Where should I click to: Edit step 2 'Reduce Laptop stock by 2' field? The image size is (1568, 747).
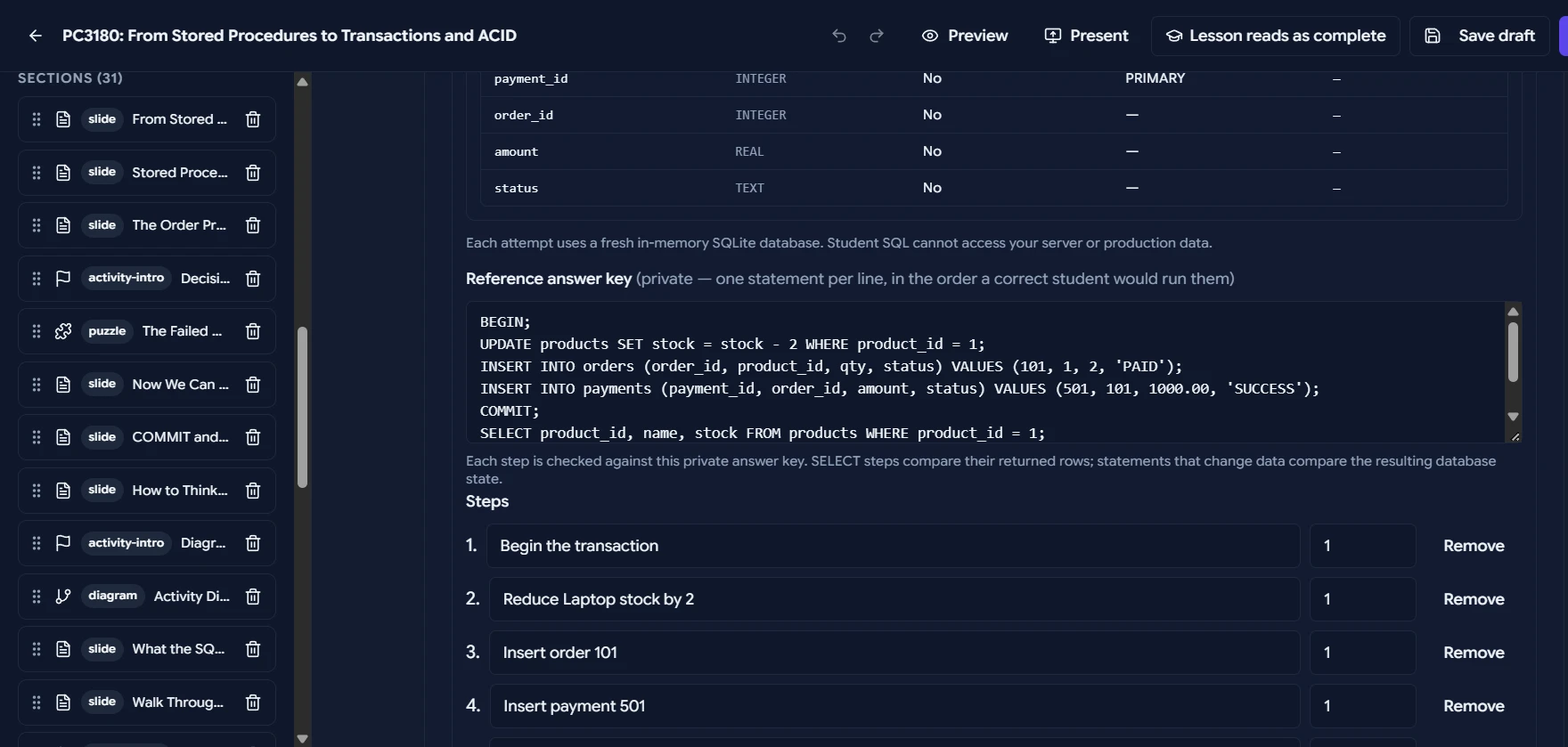pos(894,599)
